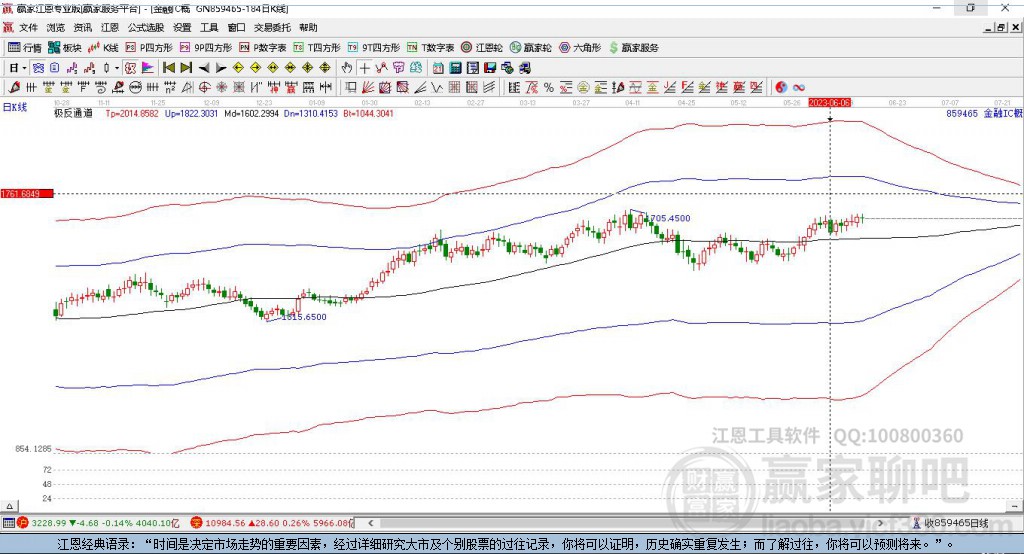Viewport: 1024px width, 554px height.
Task: Open the 资讯 menu
Action: tap(82, 27)
